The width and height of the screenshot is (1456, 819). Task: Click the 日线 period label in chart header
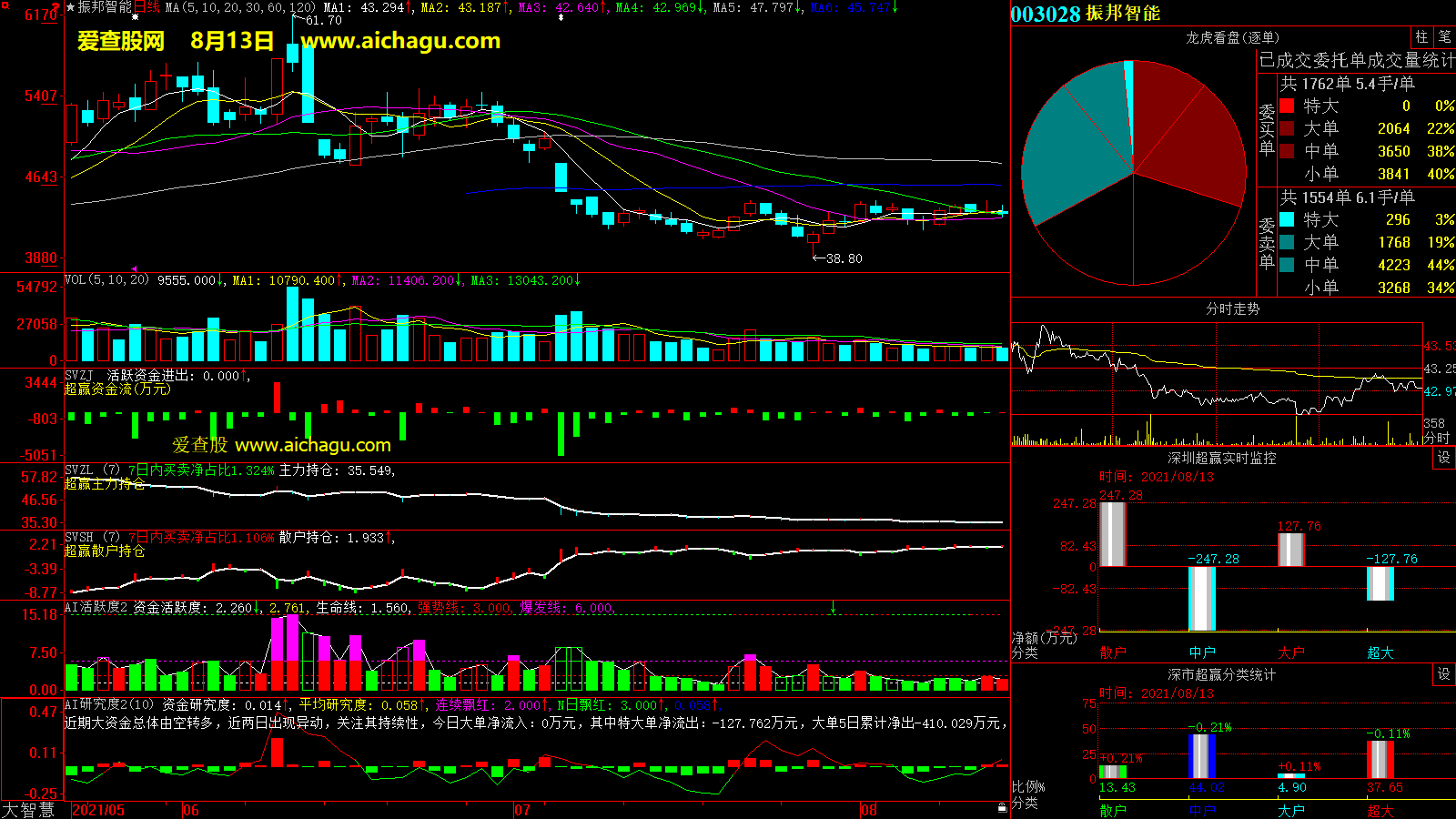(x=147, y=7)
